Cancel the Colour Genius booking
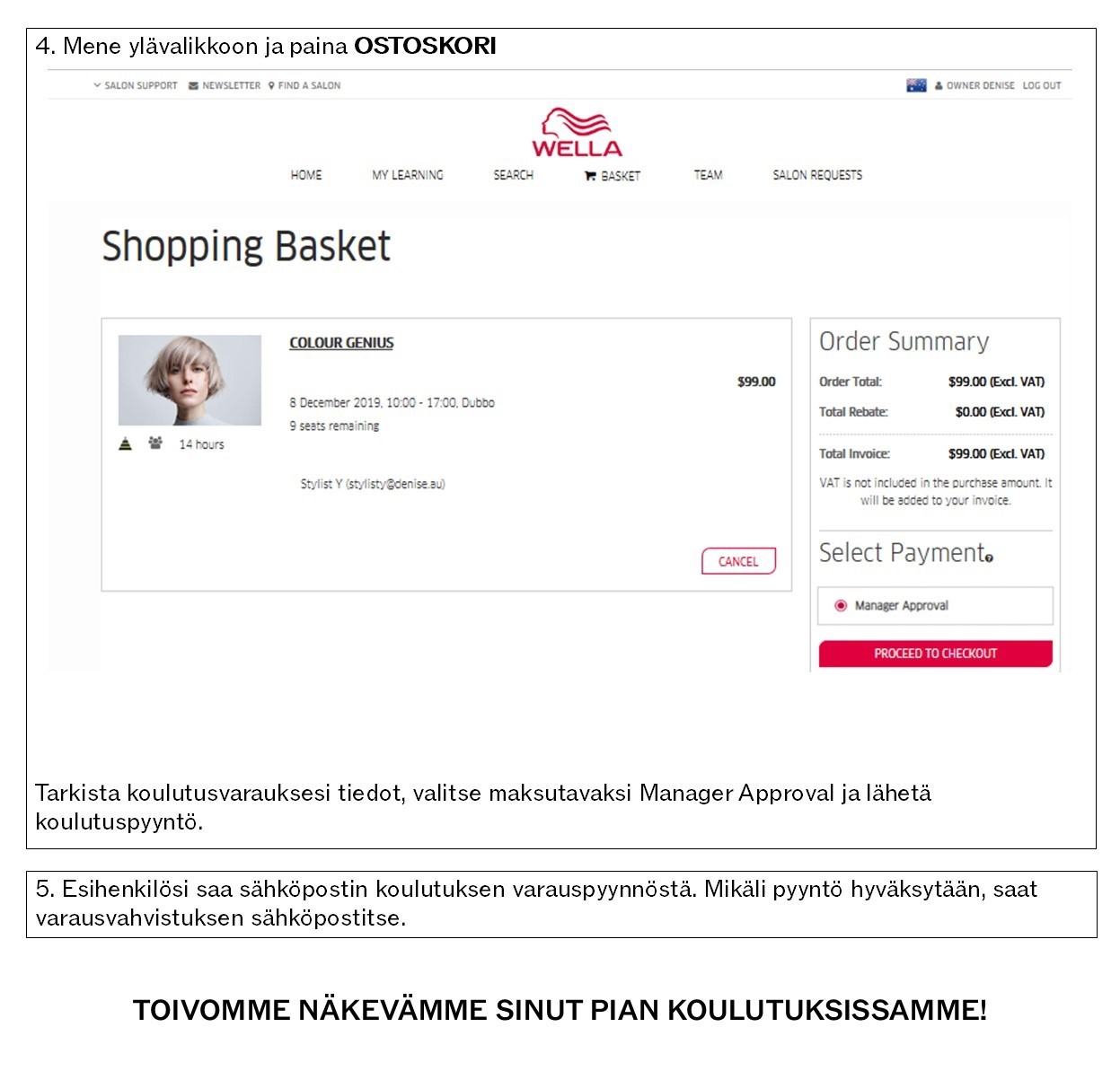The width and height of the screenshot is (1120, 1071). [738, 561]
